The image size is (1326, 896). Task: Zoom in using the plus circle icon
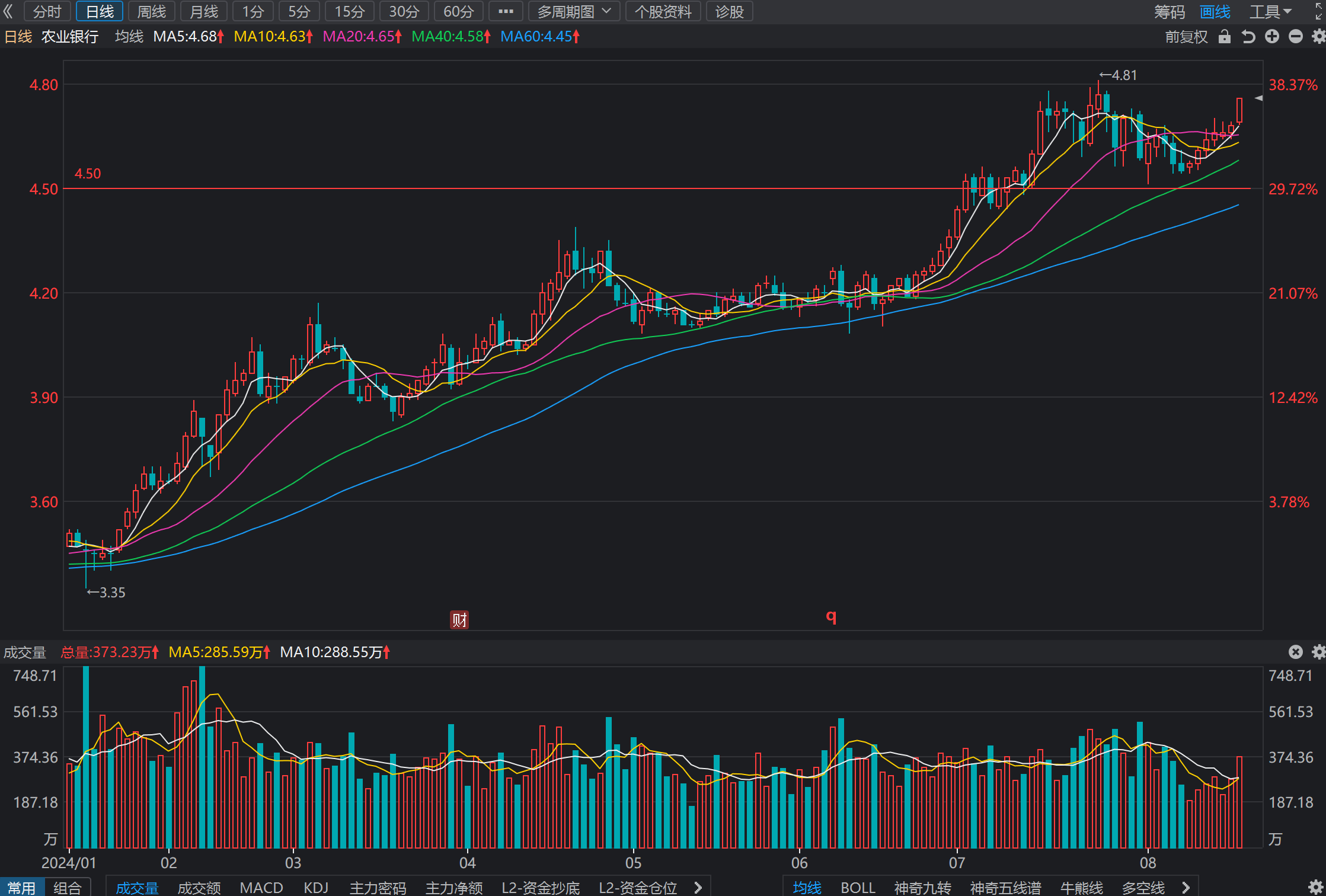tap(1272, 37)
